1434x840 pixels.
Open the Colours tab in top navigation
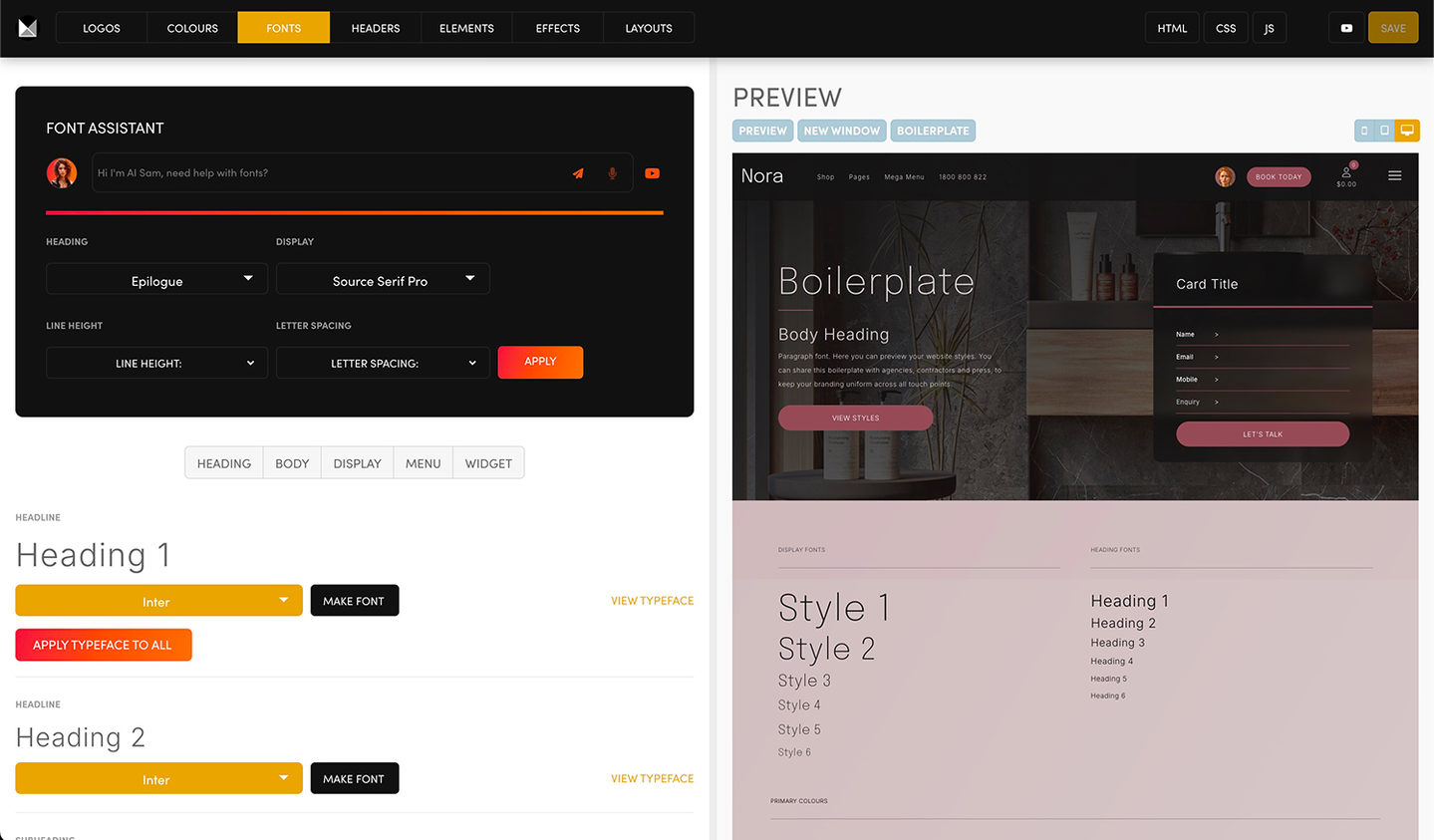point(192,28)
